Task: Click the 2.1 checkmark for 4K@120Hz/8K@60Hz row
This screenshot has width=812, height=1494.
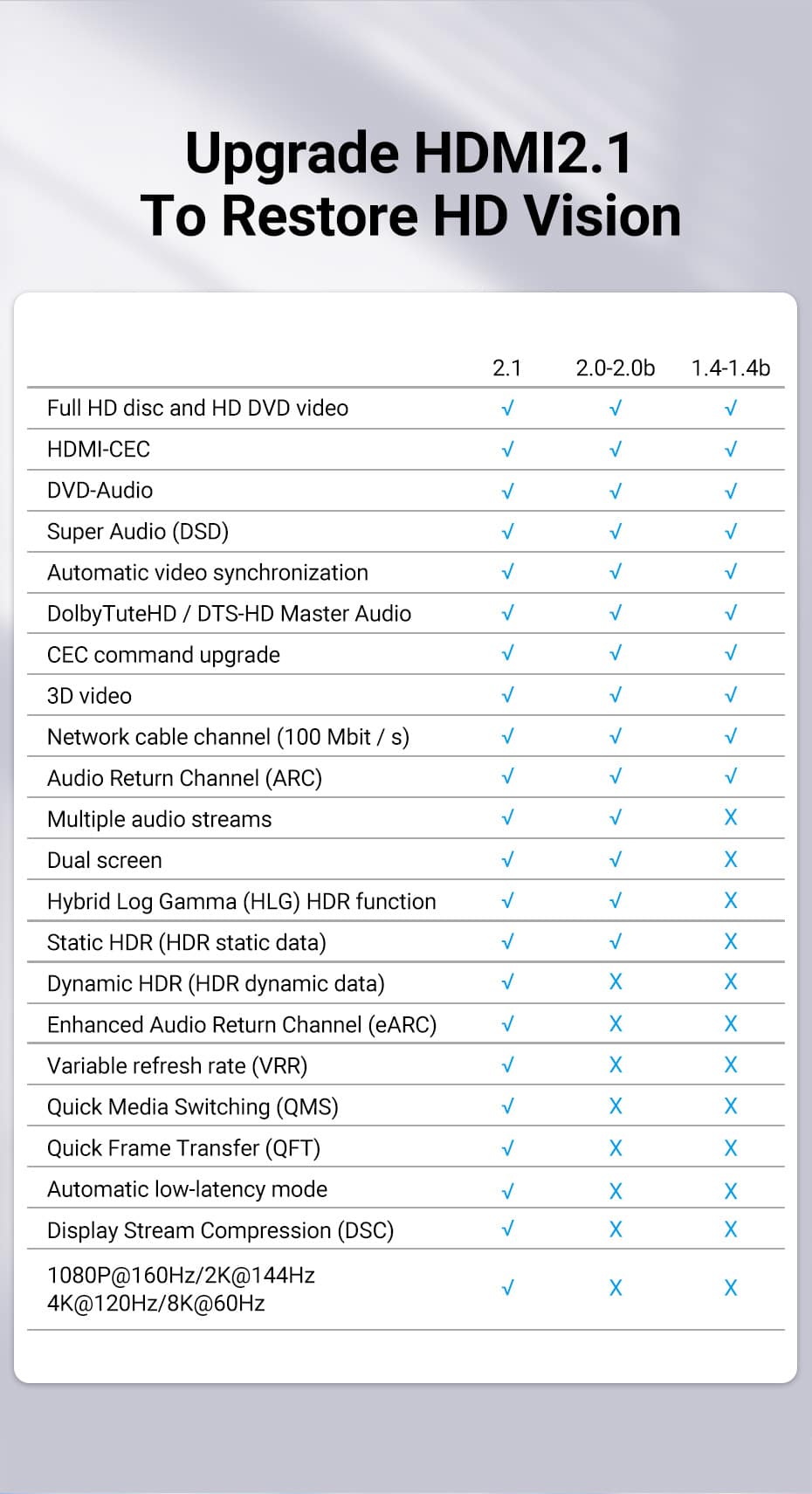Action: click(507, 1288)
